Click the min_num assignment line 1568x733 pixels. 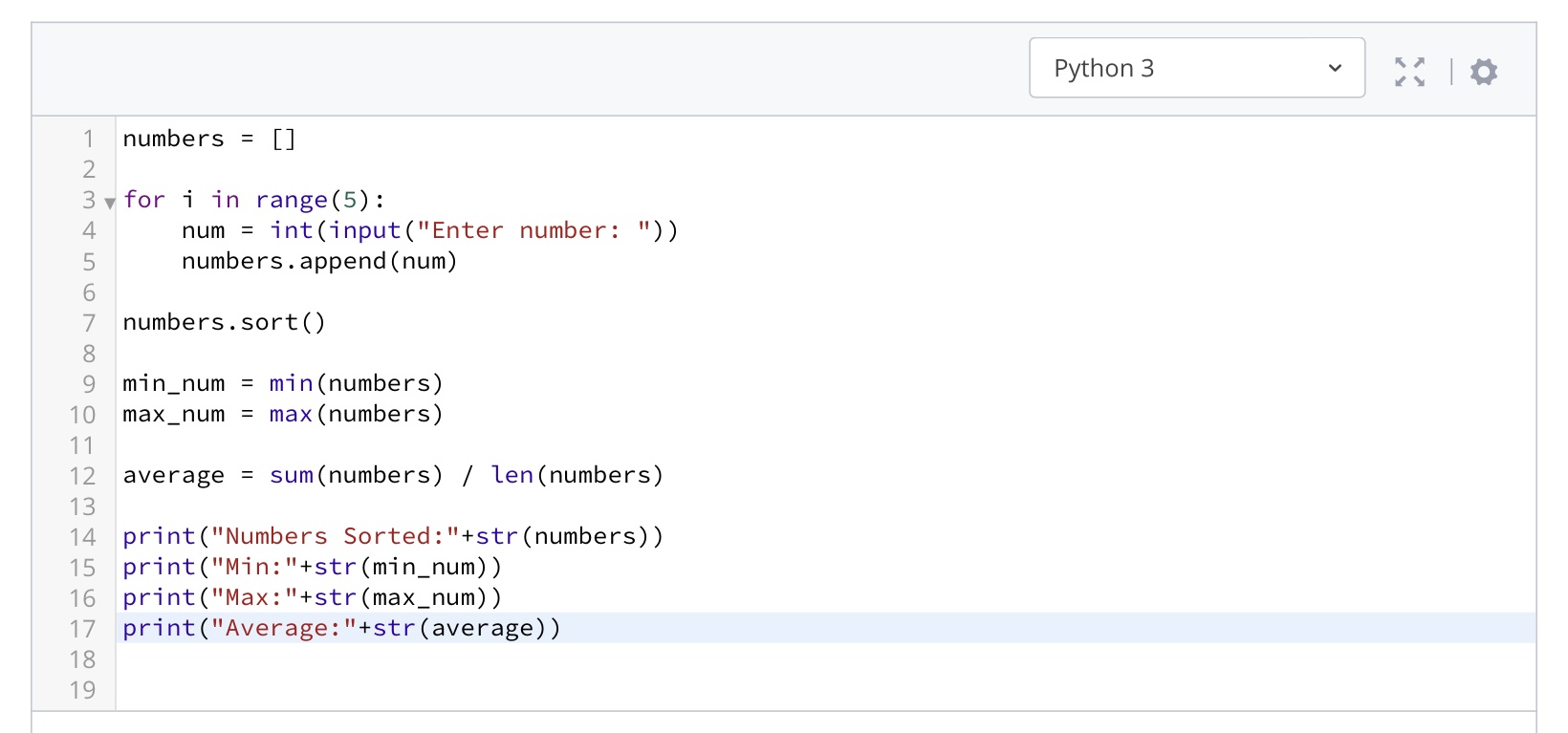click(x=283, y=383)
